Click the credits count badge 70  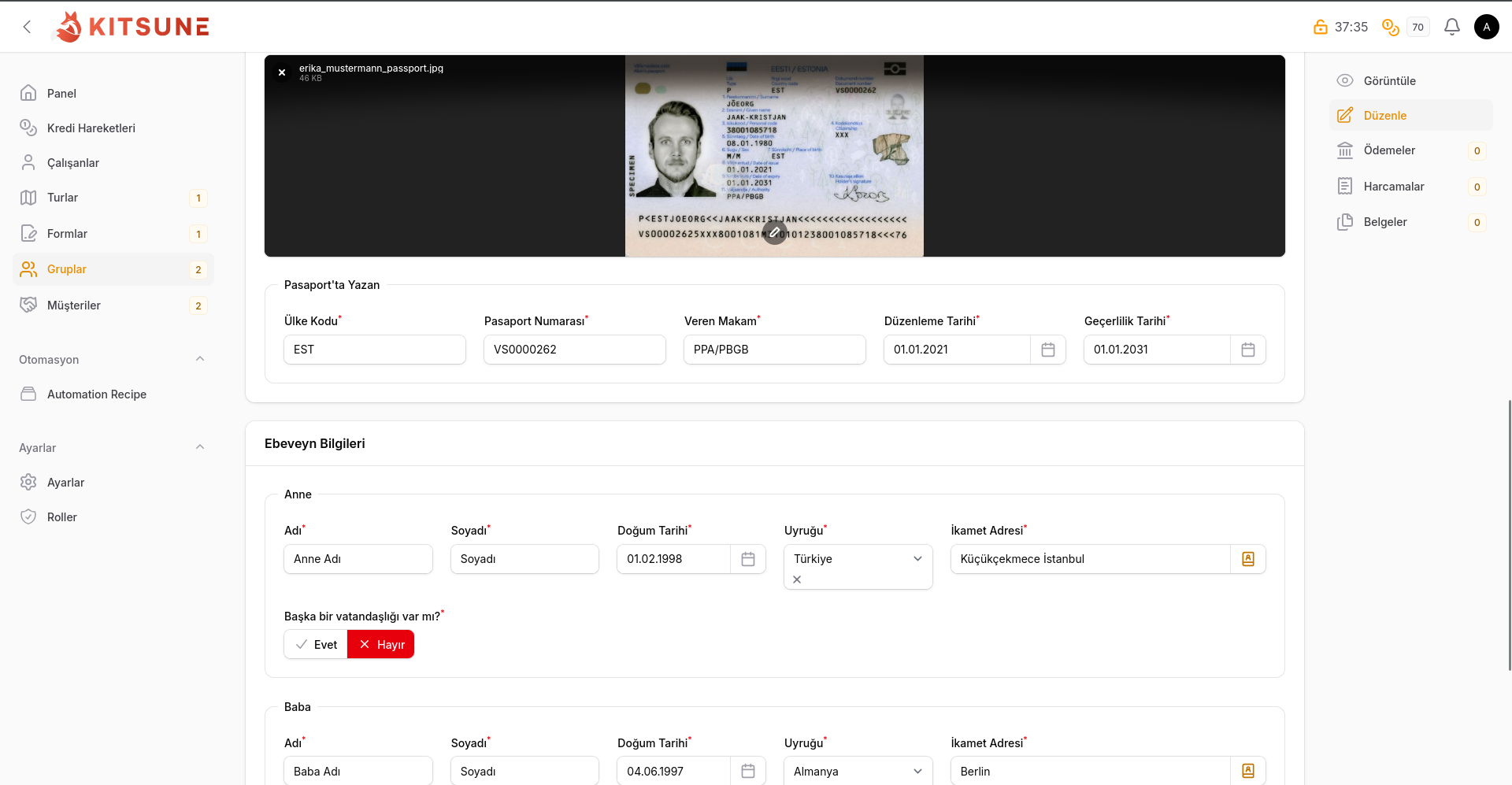tap(1418, 27)
